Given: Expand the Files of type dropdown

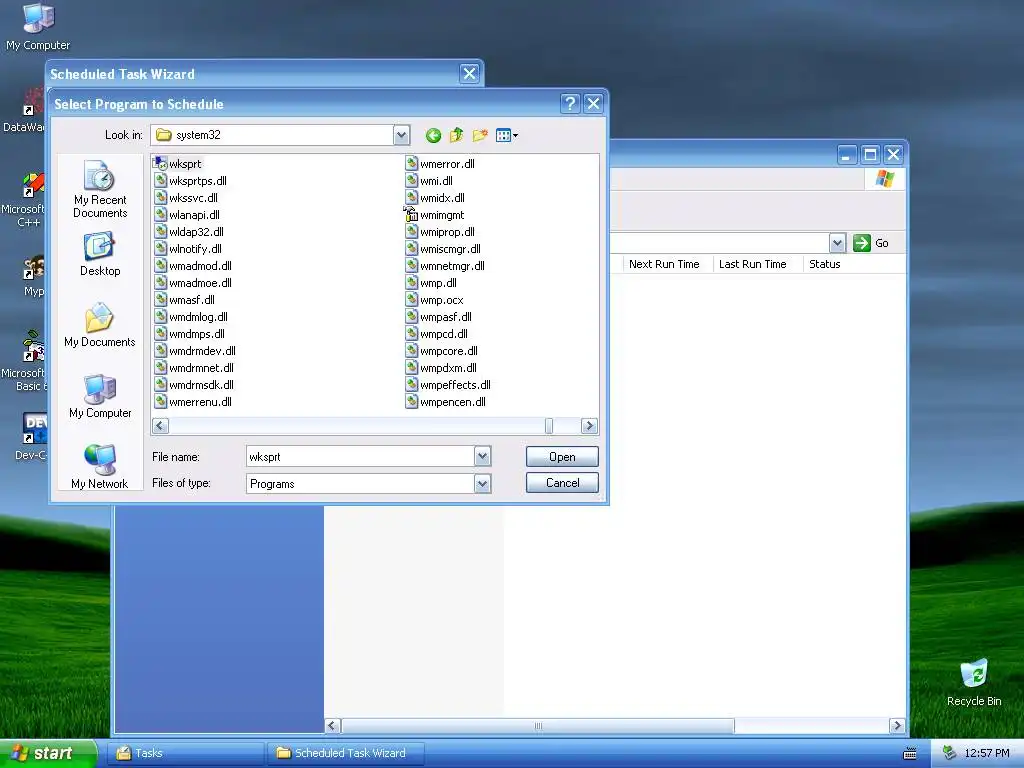Looking at the screenshot, I should (x=482, y=484).
